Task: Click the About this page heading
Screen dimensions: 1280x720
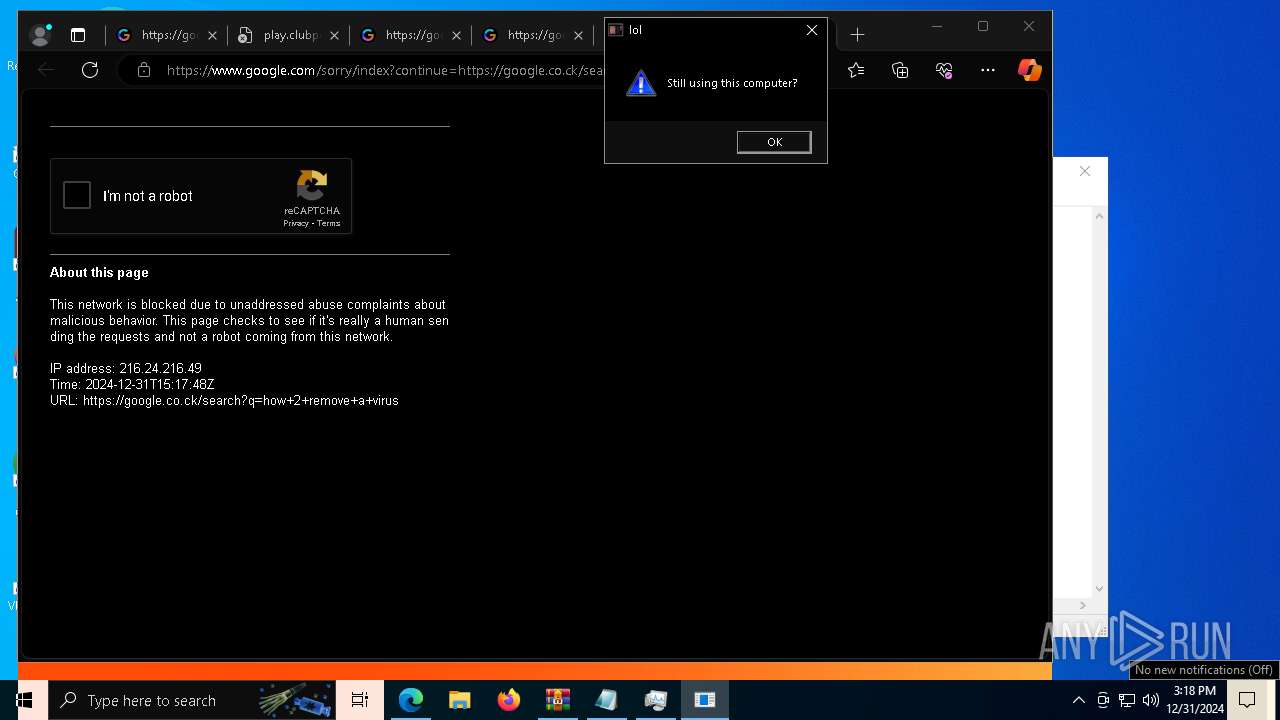Action: coord(99,272)
